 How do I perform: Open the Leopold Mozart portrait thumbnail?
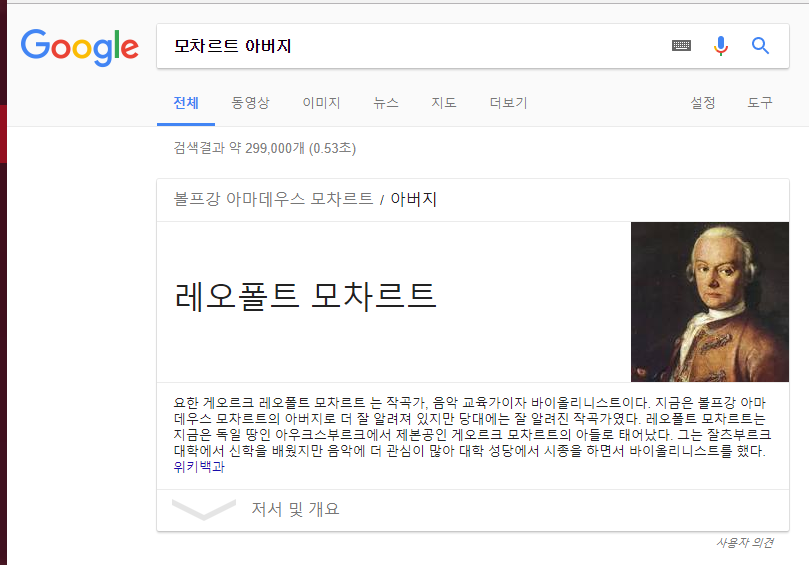click(x=709, y=302)
